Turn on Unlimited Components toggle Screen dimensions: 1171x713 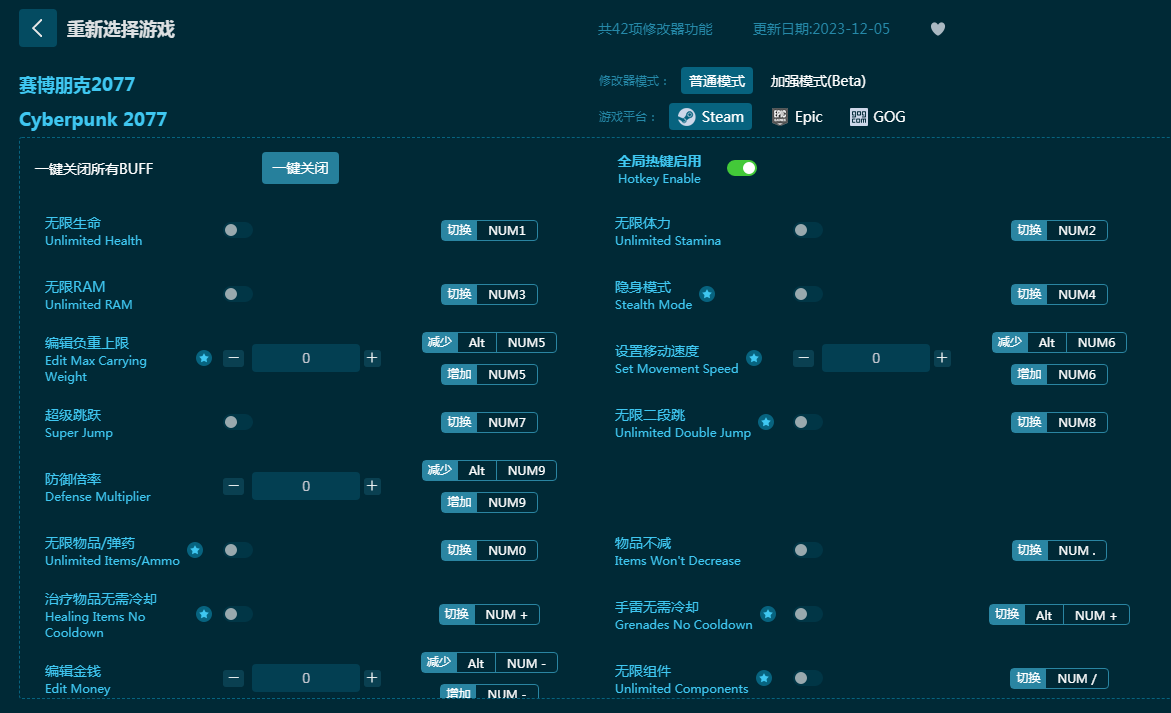click(x=807, y=678)
